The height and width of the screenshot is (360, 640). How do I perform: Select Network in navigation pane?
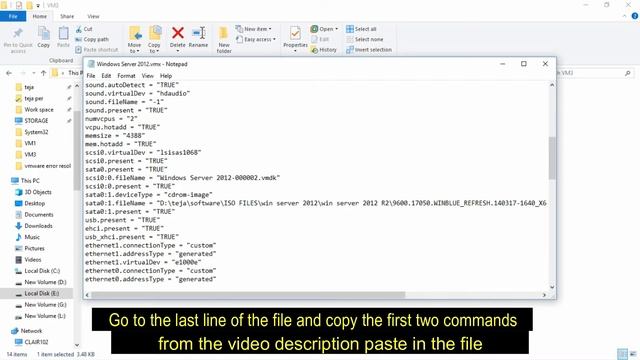[x=31, y=331]
